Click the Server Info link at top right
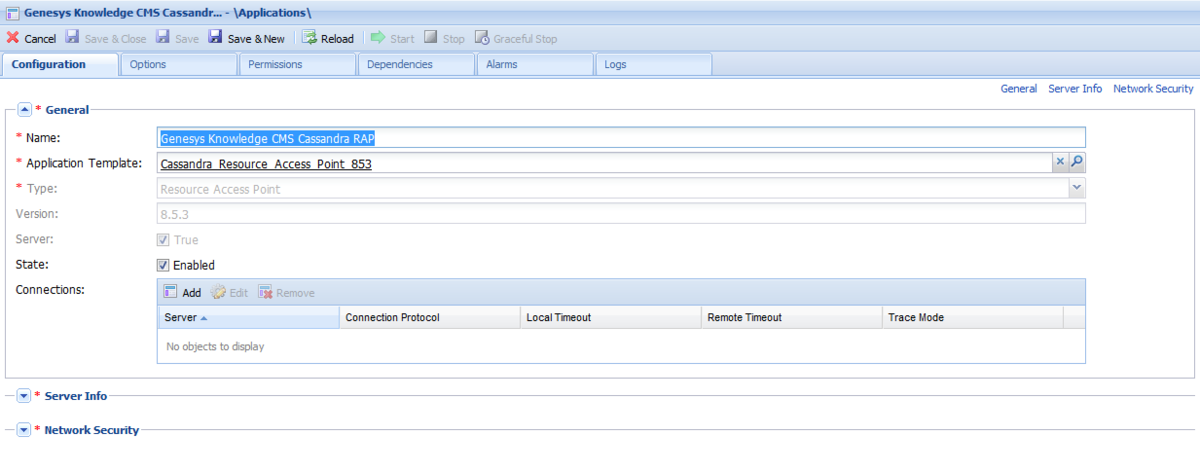 (x=1075, y=89)
